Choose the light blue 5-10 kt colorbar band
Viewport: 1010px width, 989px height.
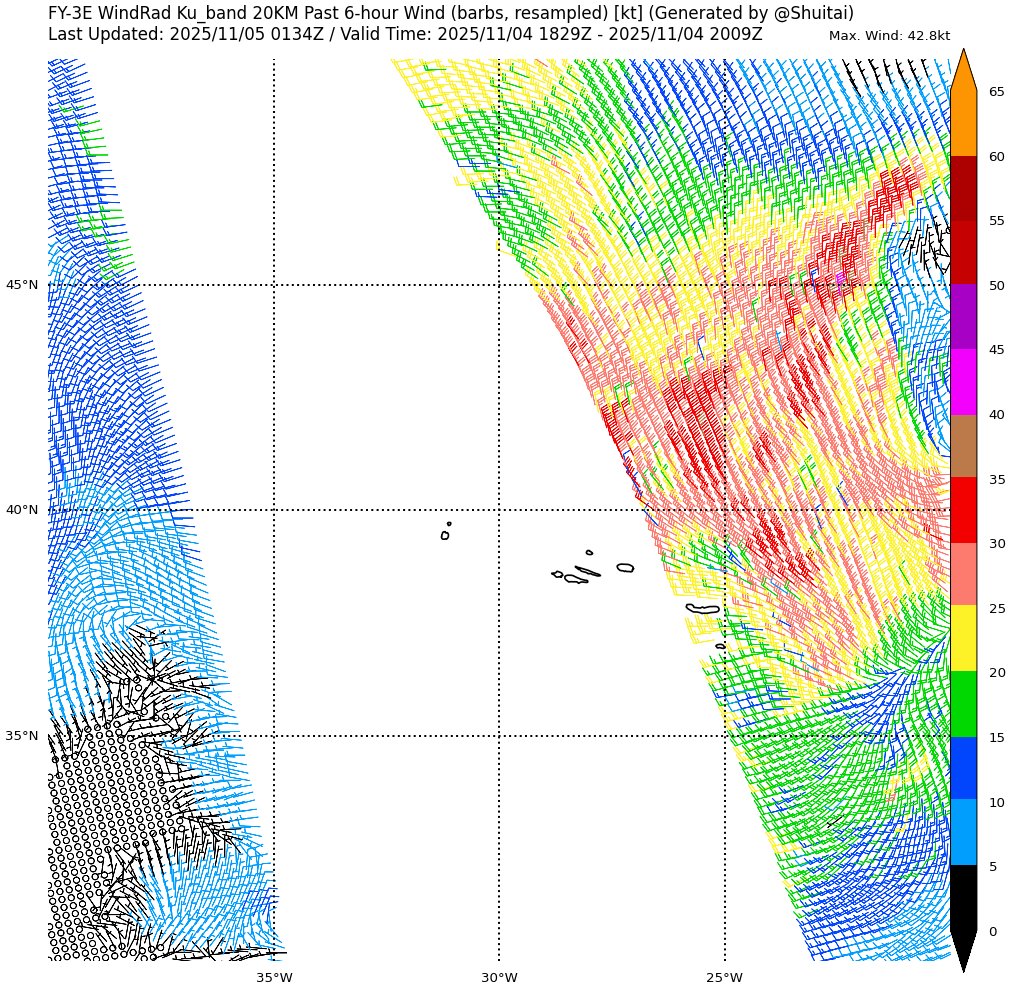point(963,832)
